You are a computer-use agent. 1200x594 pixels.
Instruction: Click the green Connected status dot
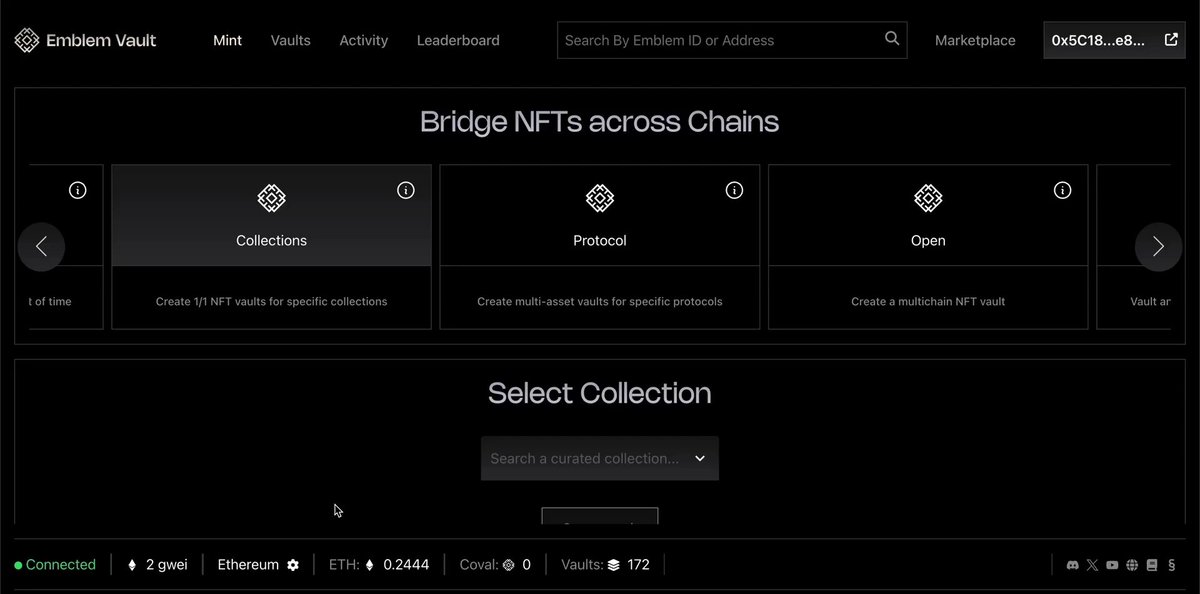point(18,566)
